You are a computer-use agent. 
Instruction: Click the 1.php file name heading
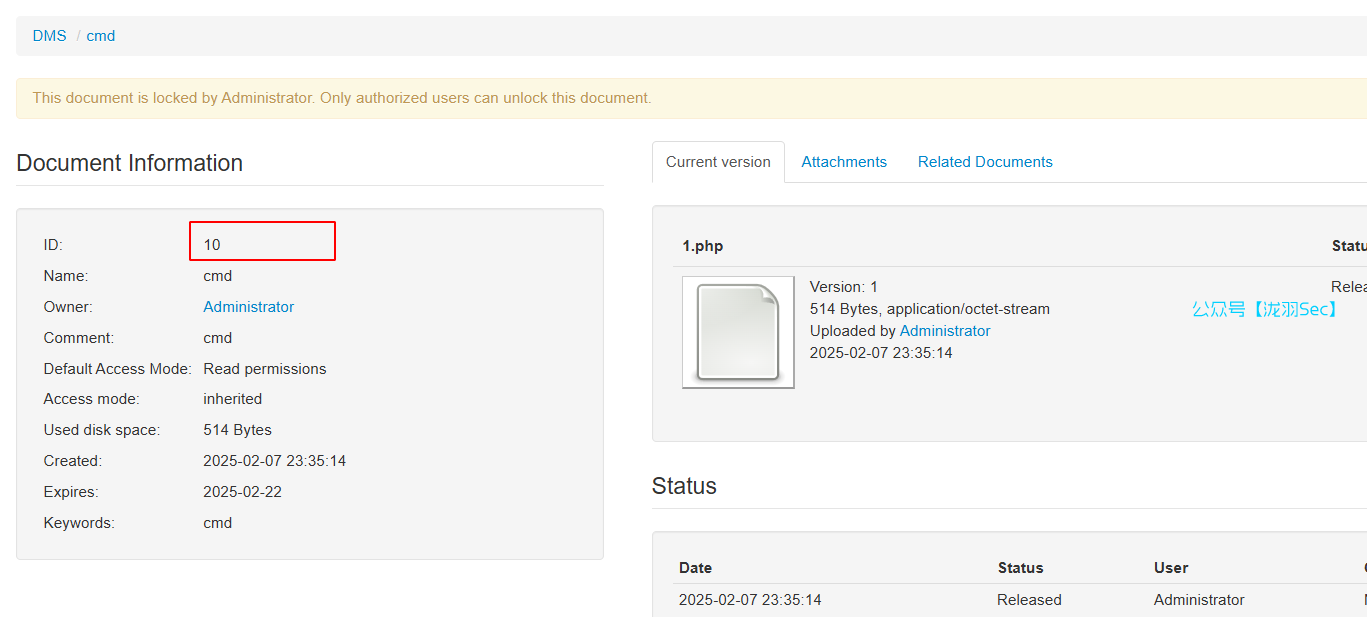[703, 246]
